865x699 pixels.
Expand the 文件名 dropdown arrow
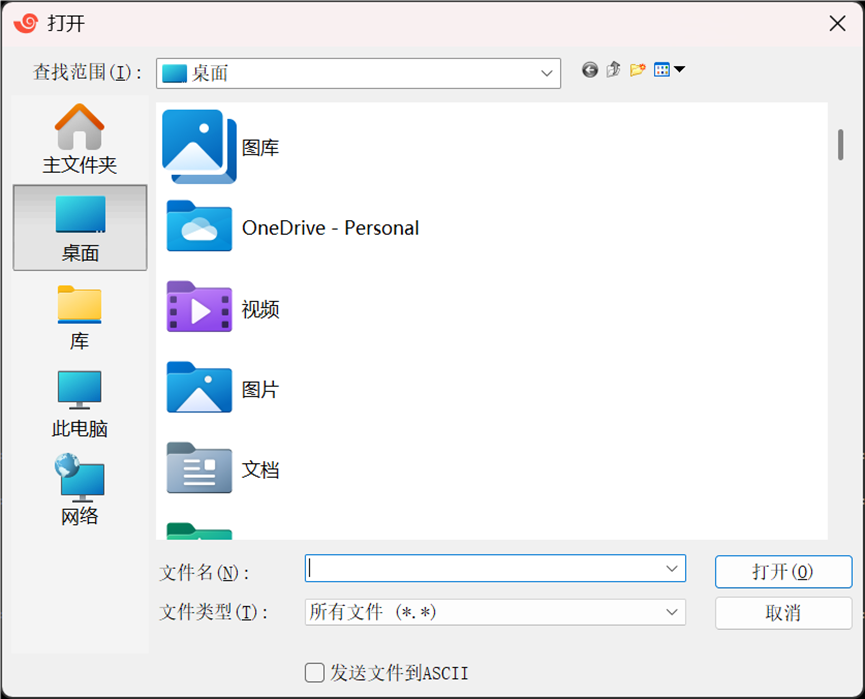point(671,568)
